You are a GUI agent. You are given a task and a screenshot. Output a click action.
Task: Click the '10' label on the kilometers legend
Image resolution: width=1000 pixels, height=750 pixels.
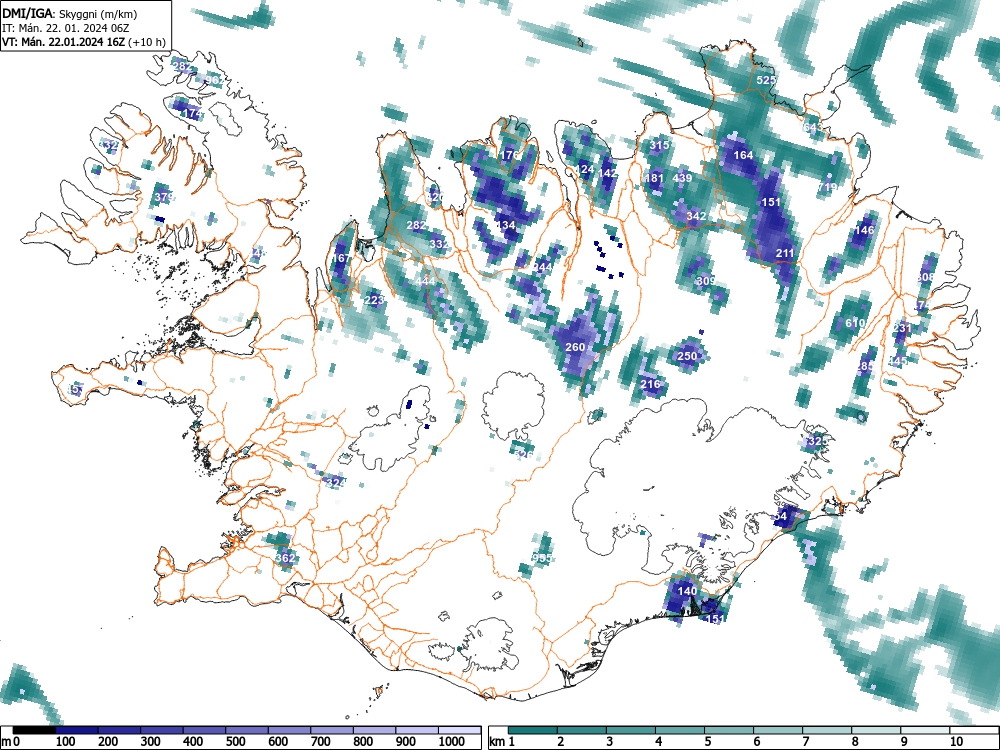[x=956, y=742]
